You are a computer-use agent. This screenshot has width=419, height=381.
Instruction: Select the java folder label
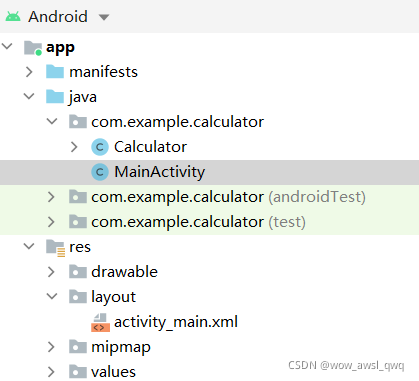click(83, 97)
